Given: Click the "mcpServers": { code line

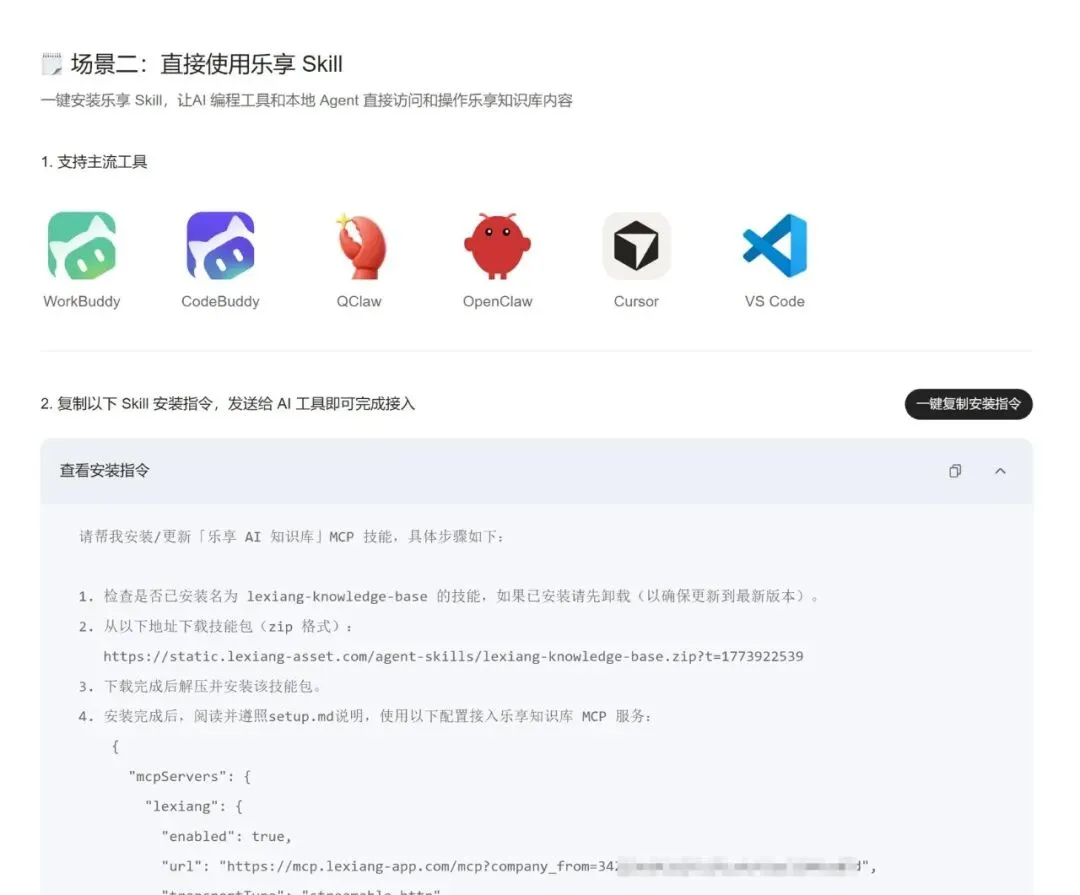Looking at the screenshot, I should 190,776.
